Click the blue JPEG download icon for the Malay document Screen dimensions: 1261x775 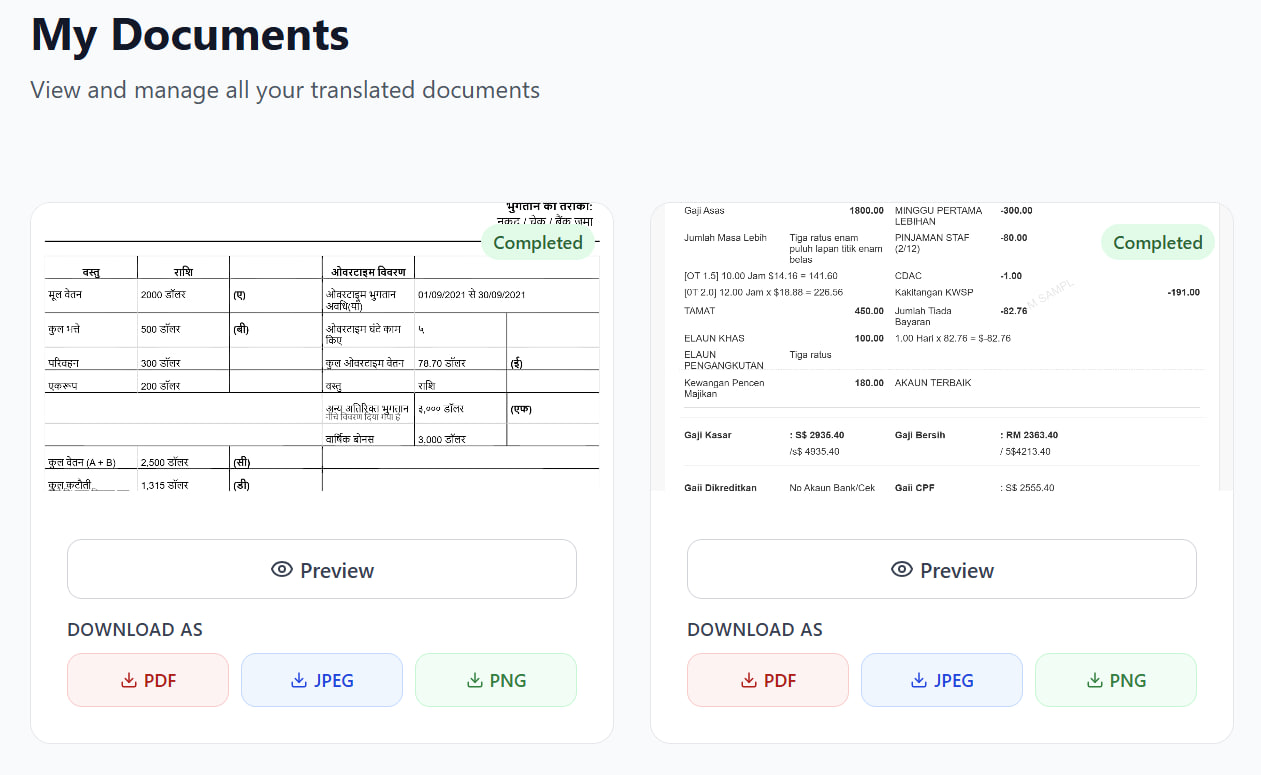click(918, 680)
